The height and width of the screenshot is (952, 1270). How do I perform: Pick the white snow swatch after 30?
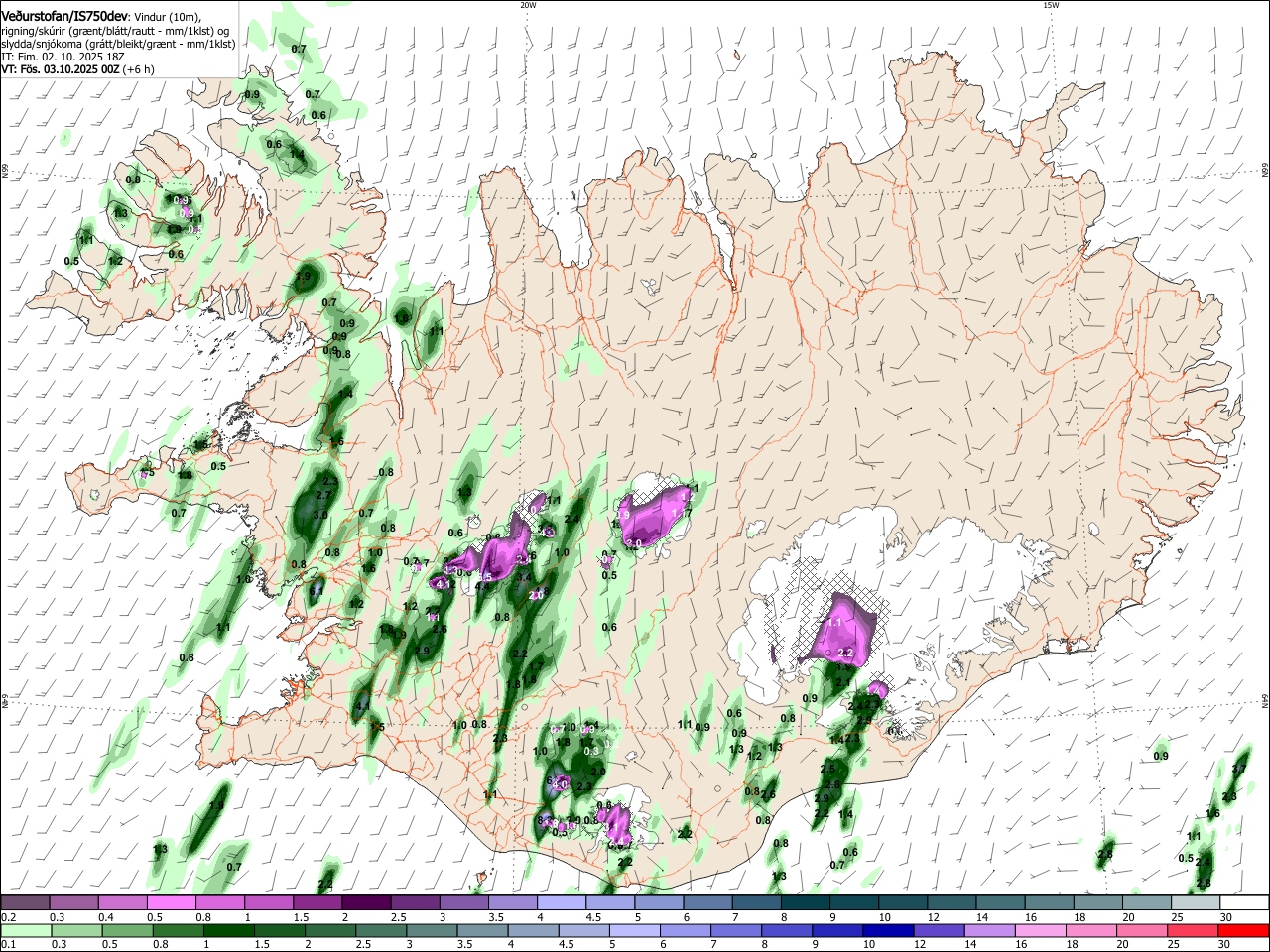click(x=1243, y=903)
